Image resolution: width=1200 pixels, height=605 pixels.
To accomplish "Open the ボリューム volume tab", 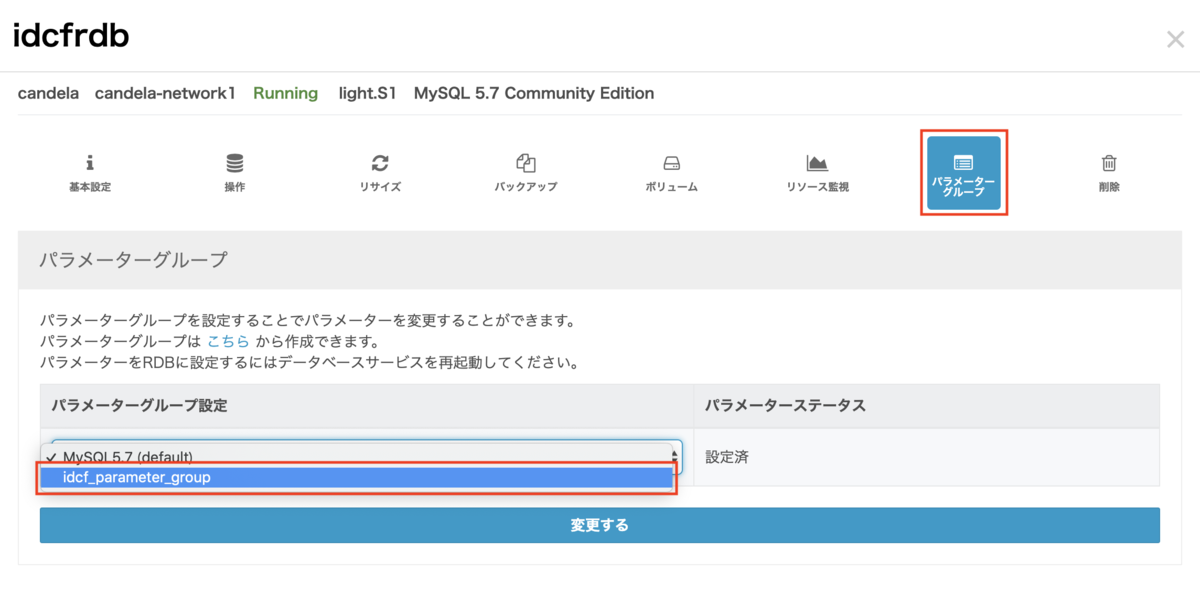I will click(x=672, y=173).
